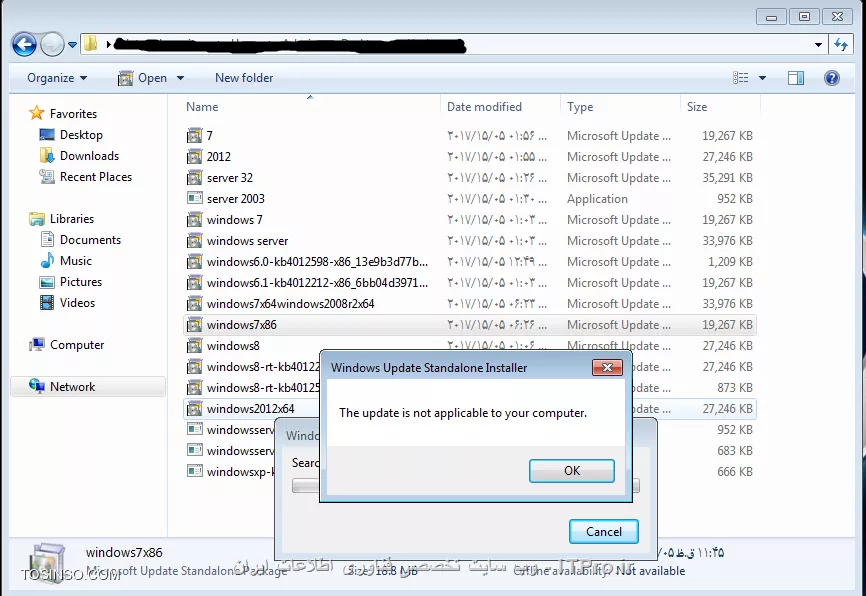Screen dimensions: 866x596
Task: Select Network in the navigation pane
Action: pos(72,386)
